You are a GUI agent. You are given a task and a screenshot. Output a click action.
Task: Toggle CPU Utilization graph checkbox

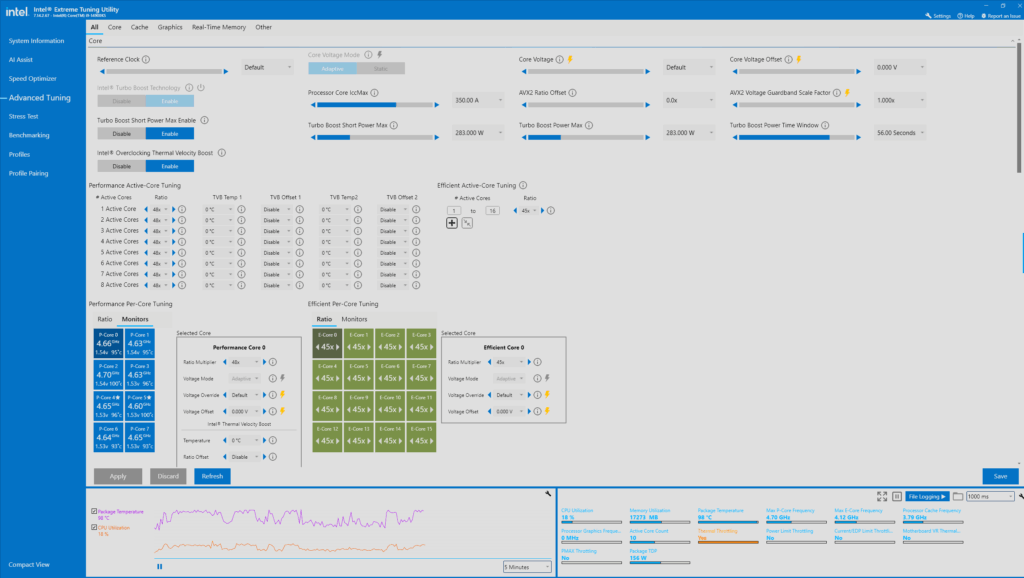(94, 527)
